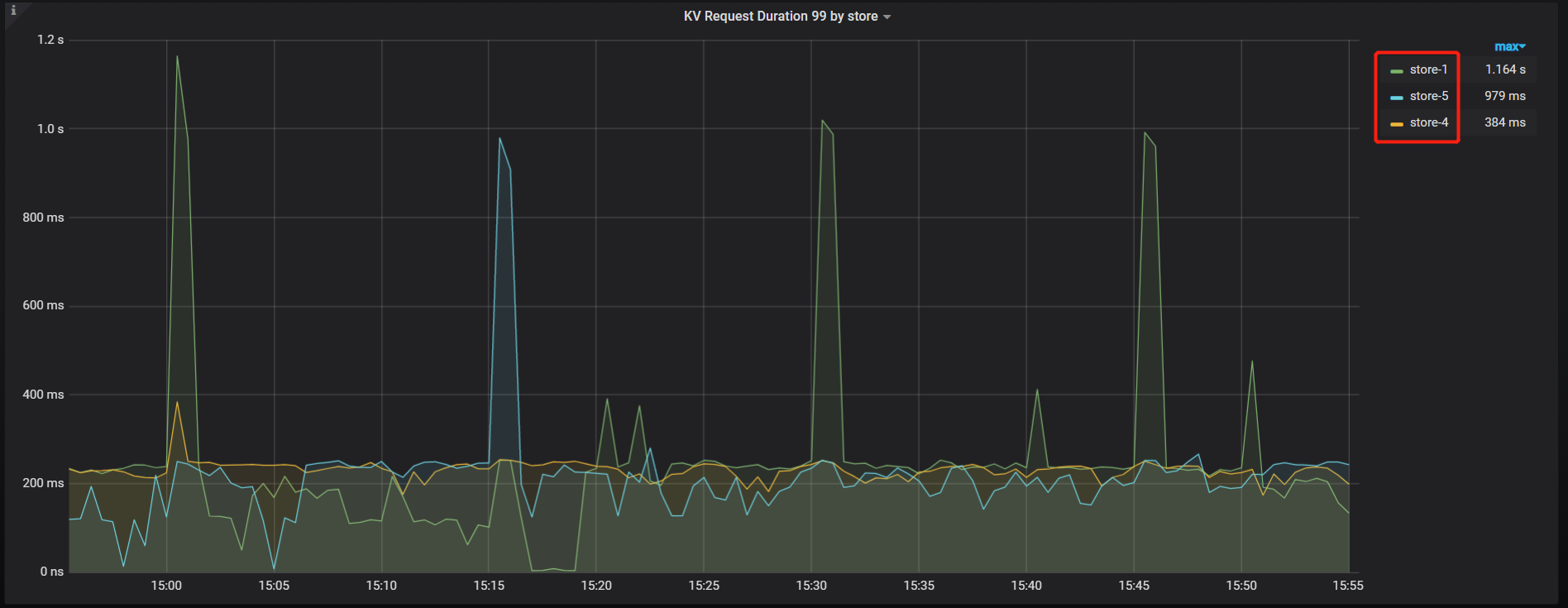Click the orange store-4 peak just after 15:00
The width and height of the screenshot is (1568, 608).
(177, 402)
